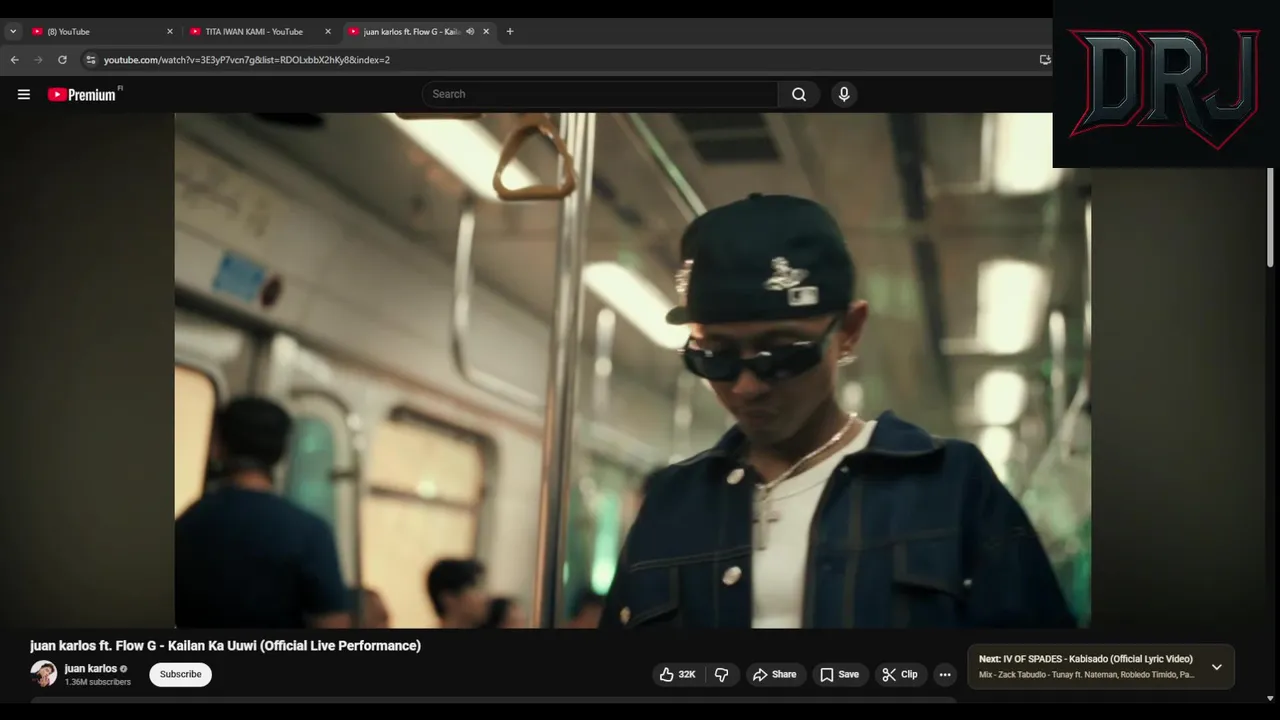Go back in browser history

[x=14, y=60]
